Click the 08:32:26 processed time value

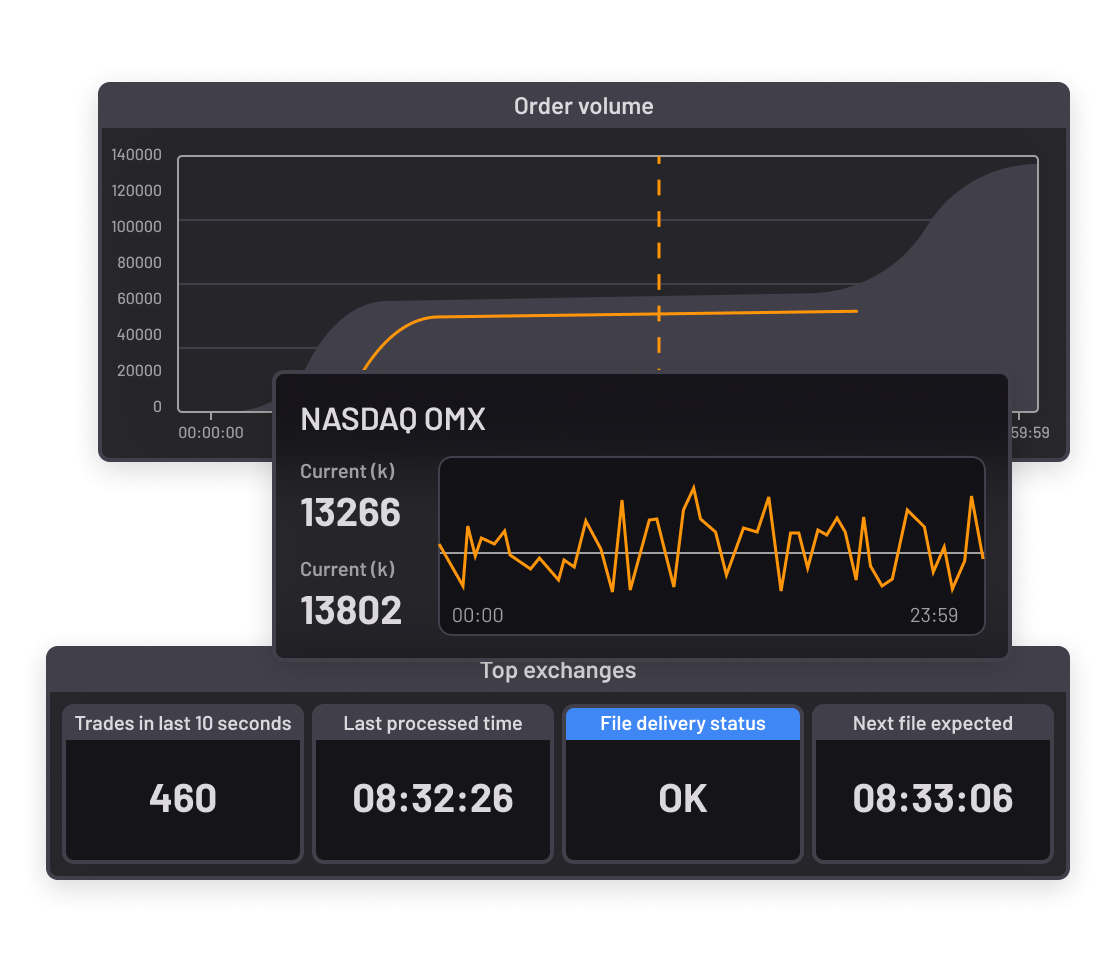pyautogui.click(x=433, y=799)
